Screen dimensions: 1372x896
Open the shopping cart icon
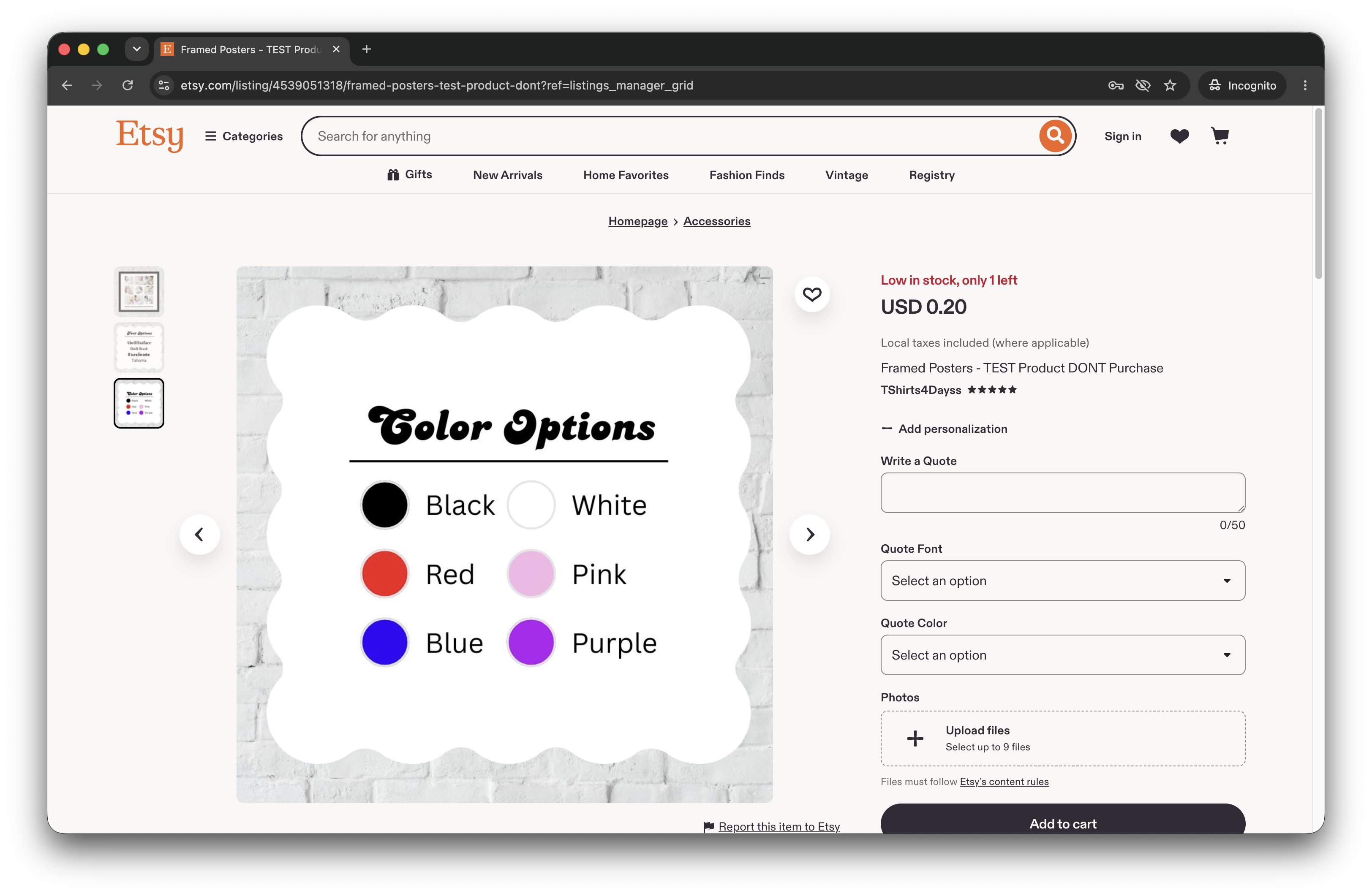(1220, 136)
